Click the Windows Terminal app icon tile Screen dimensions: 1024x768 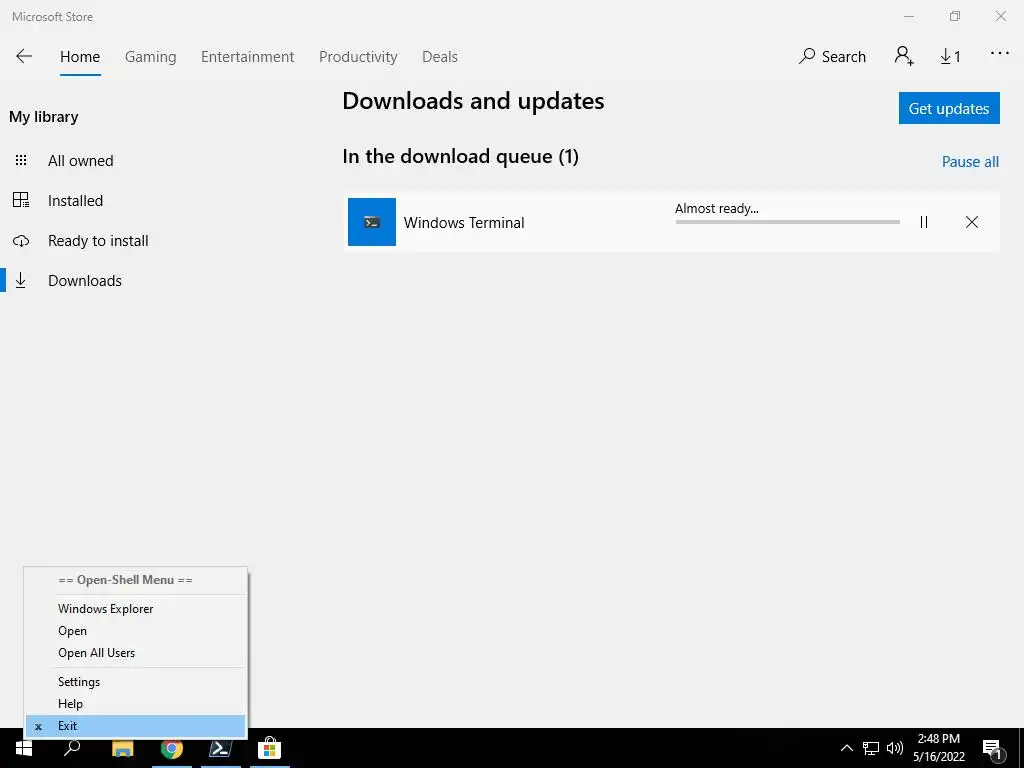(372, 222)
